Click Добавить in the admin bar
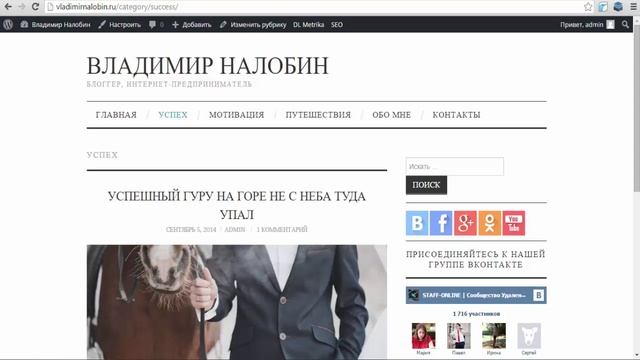 [191, 24]
